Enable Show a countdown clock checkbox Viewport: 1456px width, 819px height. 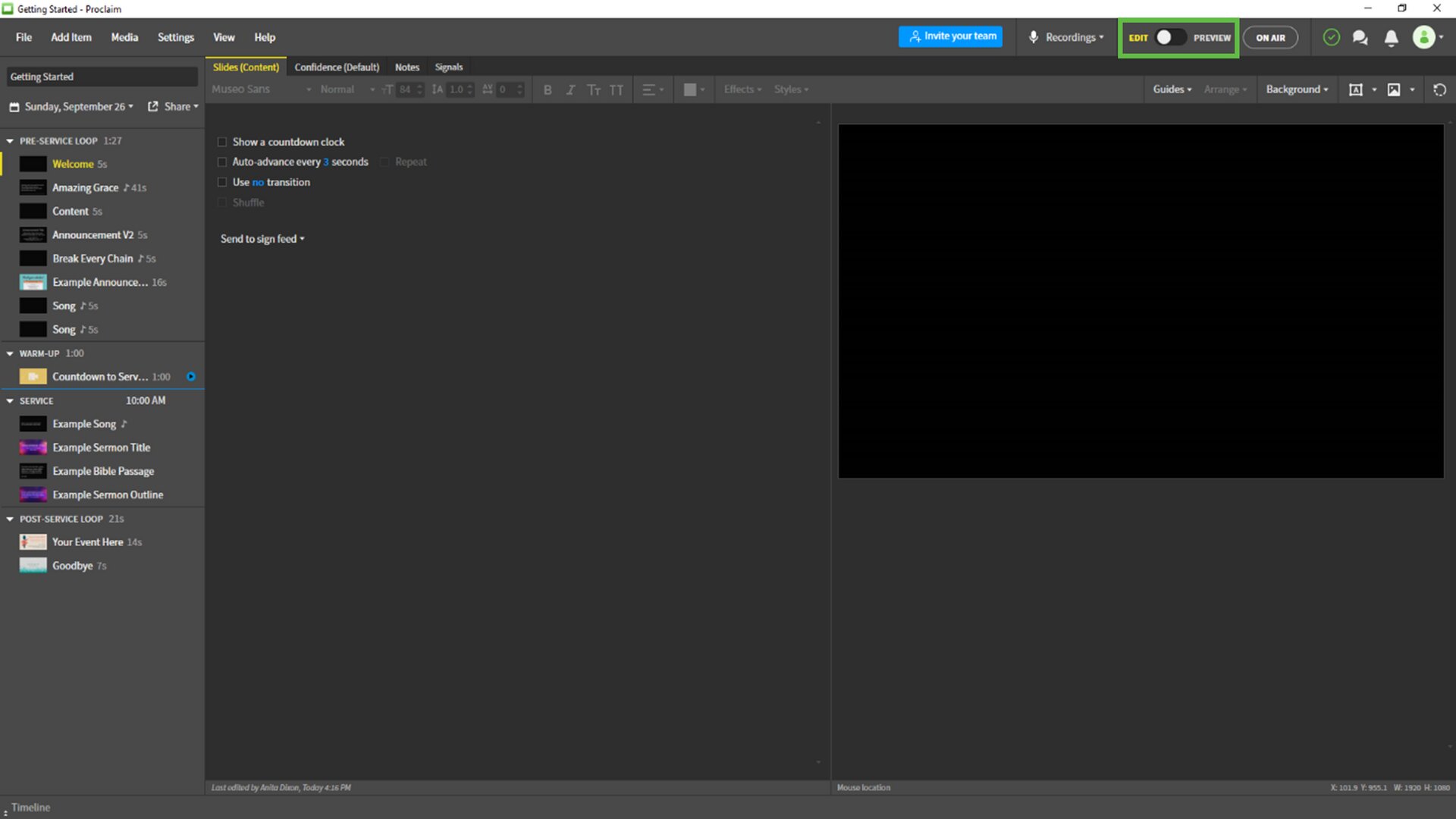point(222,142)
